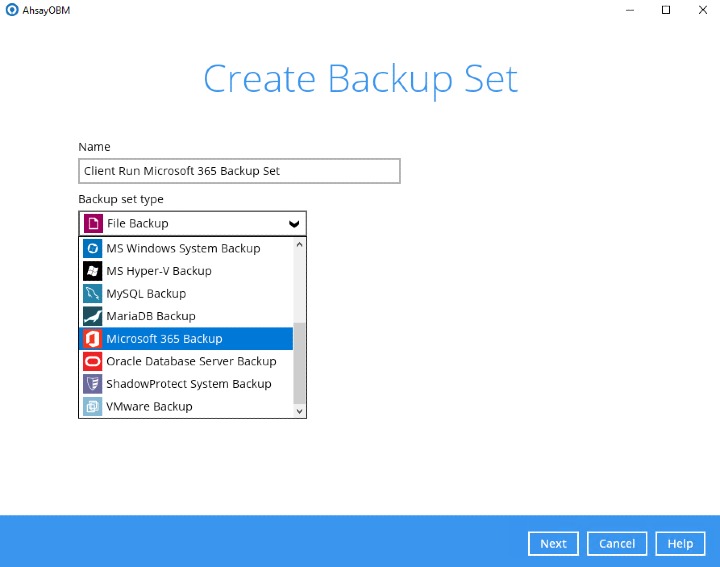Click the ShadowProtect shield icon
The width and height of the screenshot is (720, 567).
(x=92, y=384)
